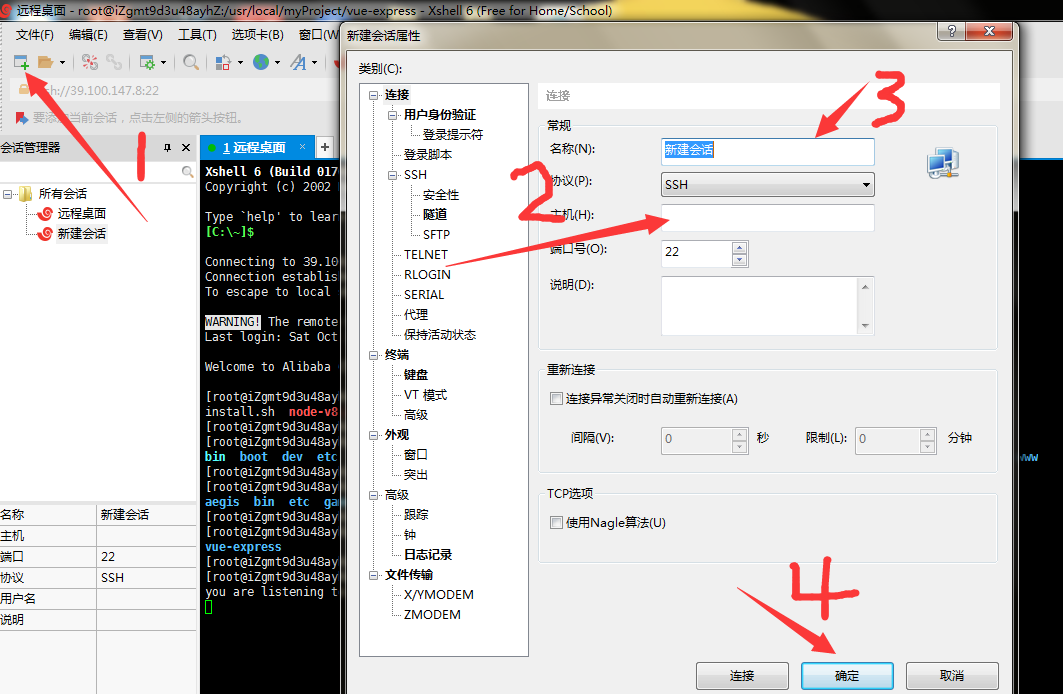Collapse the SSH tree node
The image size is (1063, 694).
(393, 176)
